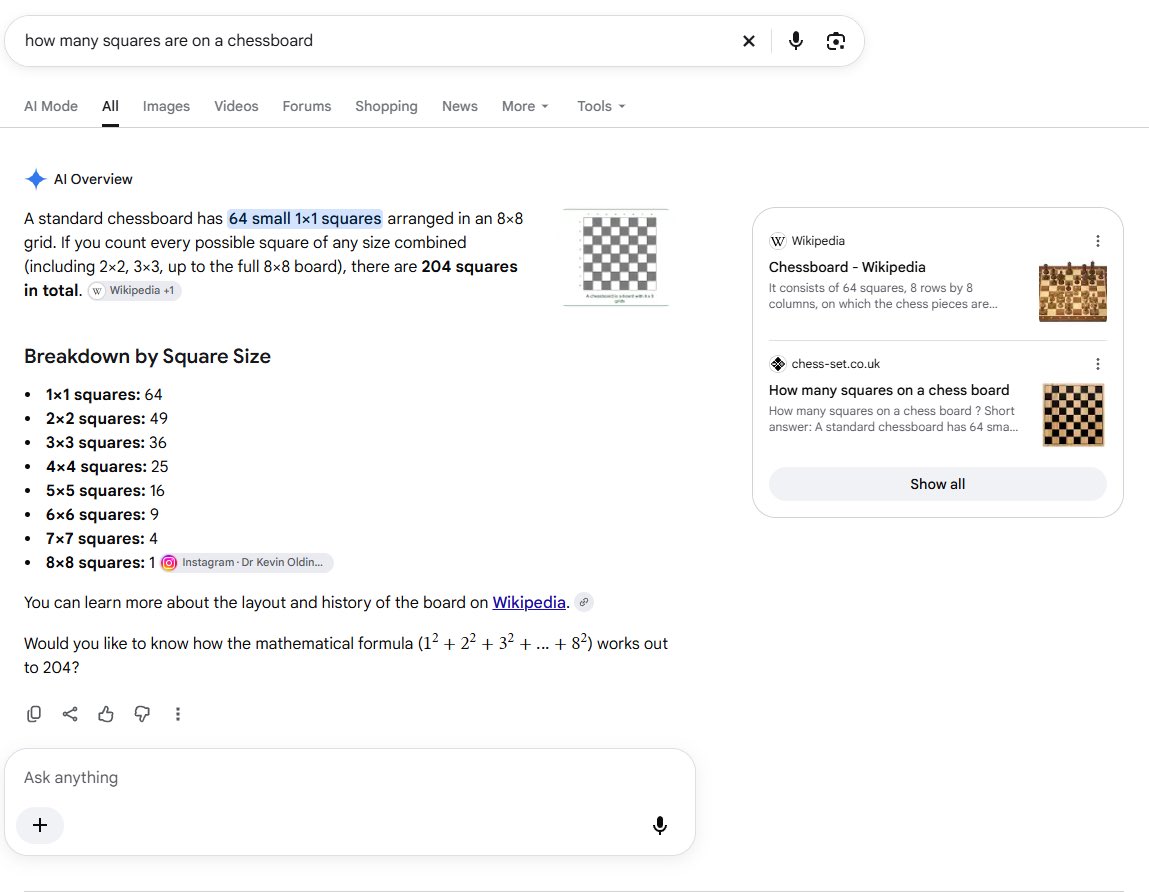
Task: Select the 7×7 squares: 4 row
Action: click(102, 539)
